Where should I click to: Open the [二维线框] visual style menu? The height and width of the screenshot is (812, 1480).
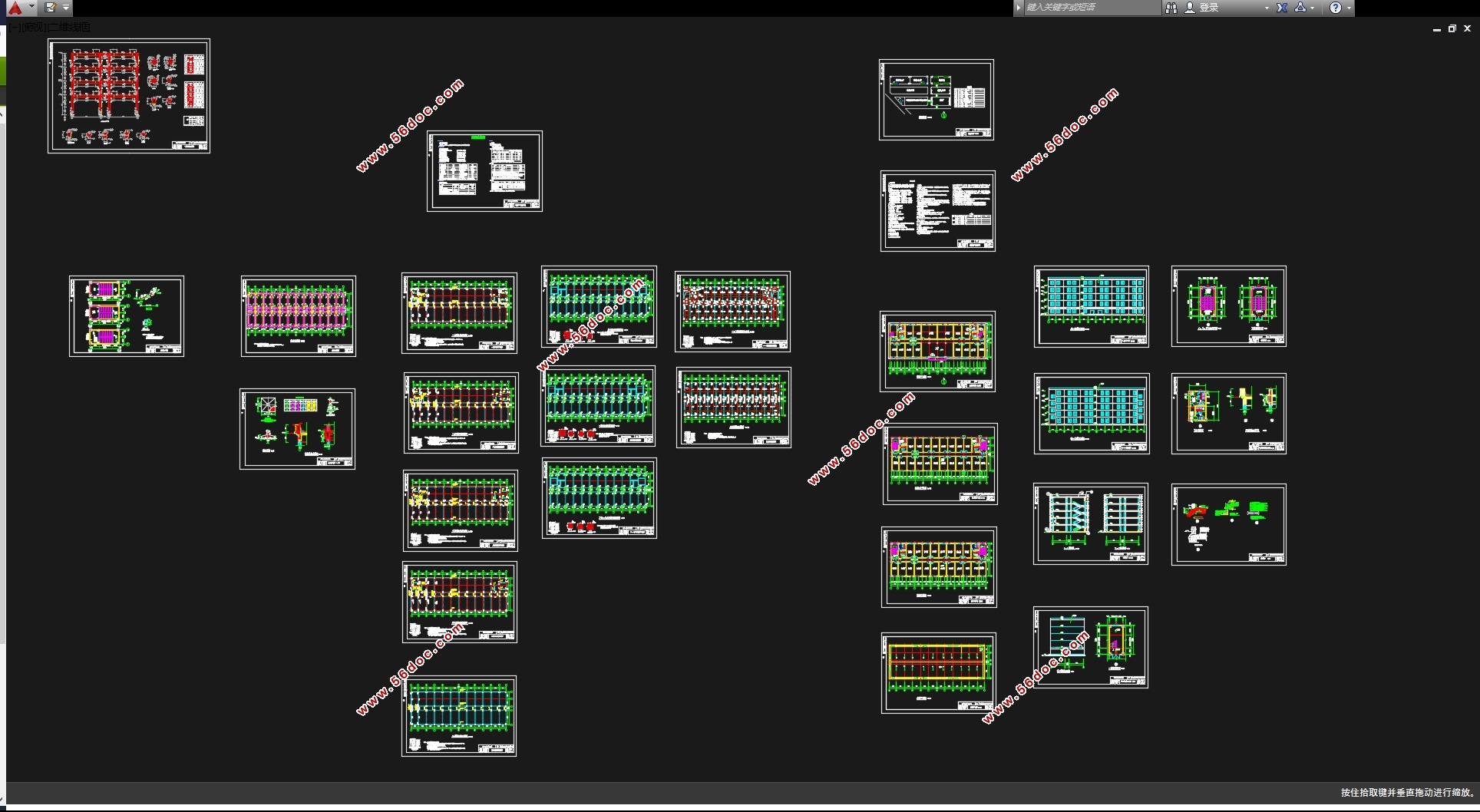click(x=69, y=28)
